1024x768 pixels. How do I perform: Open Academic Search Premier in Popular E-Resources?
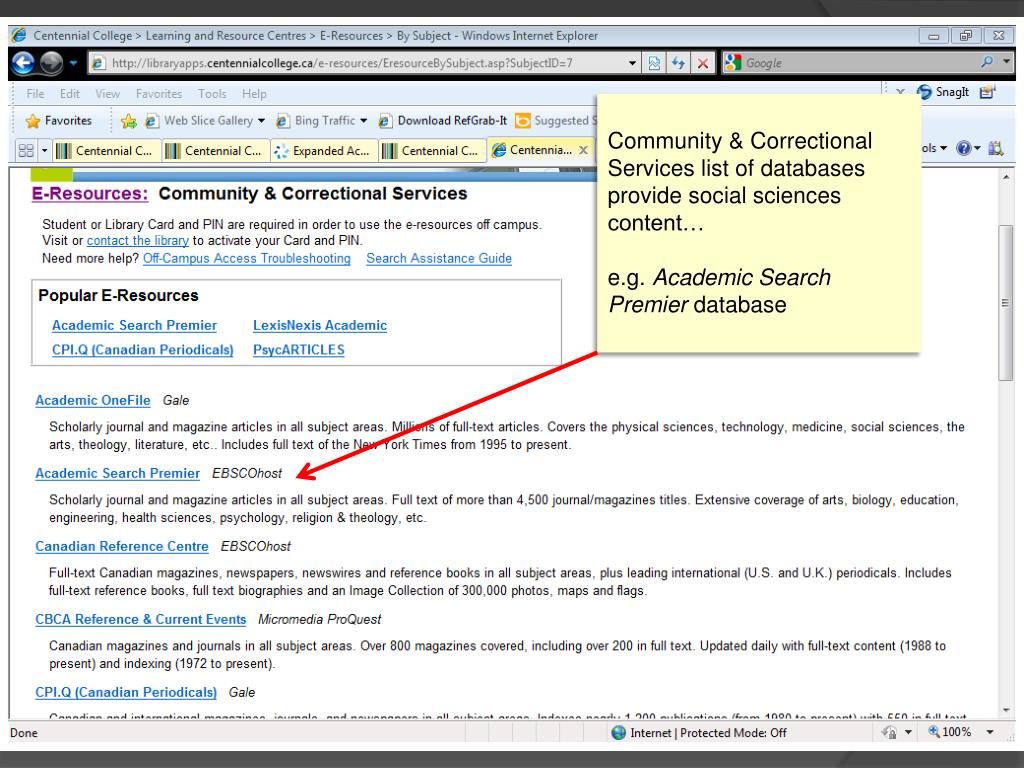point(135,325)
